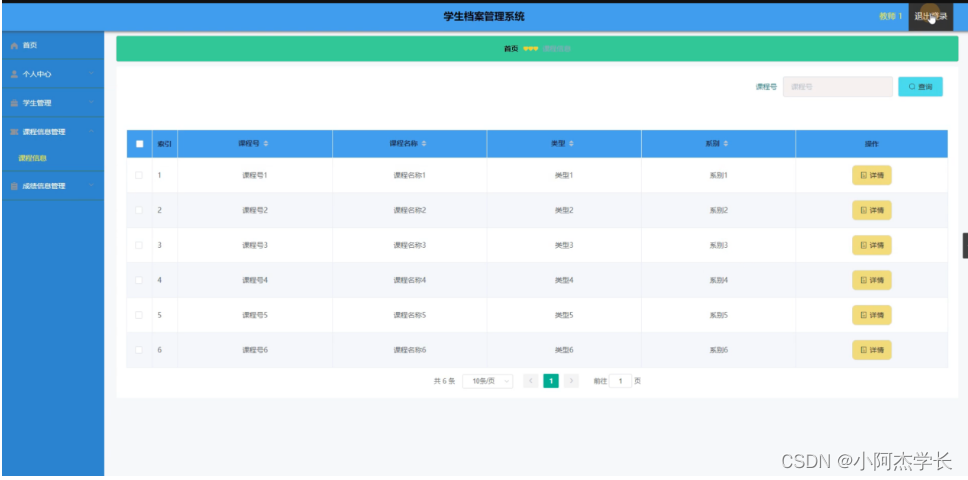Click the 前往 page number input box
Image resolution: width=968 pixels, height=480 pixels.
tap(620, 381)
